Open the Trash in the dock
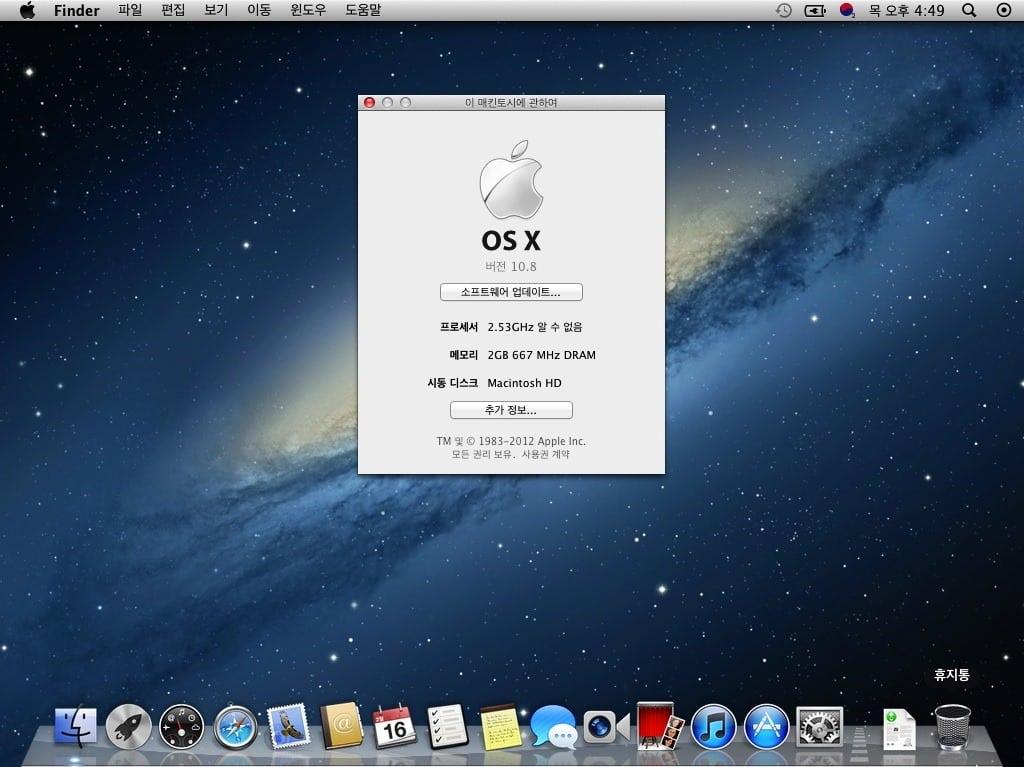The width and height of the screenshot is (1024, 767). [x=952, y=726]
